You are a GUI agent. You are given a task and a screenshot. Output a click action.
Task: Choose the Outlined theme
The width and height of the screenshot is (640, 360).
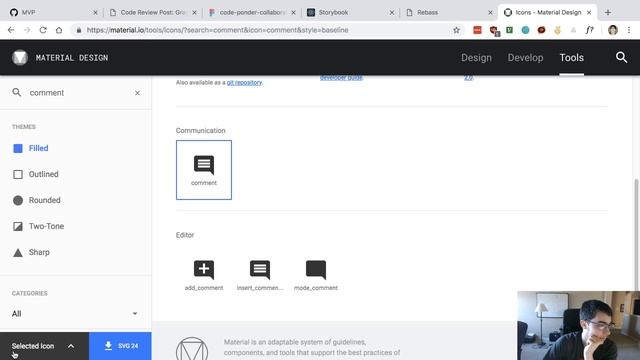[36, 174]
